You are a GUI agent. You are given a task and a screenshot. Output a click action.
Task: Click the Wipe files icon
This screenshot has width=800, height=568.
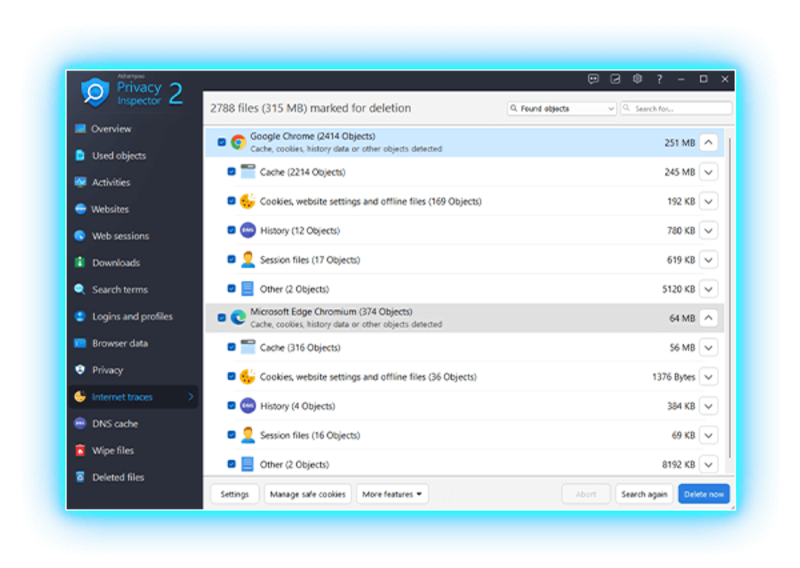(80, 450)
